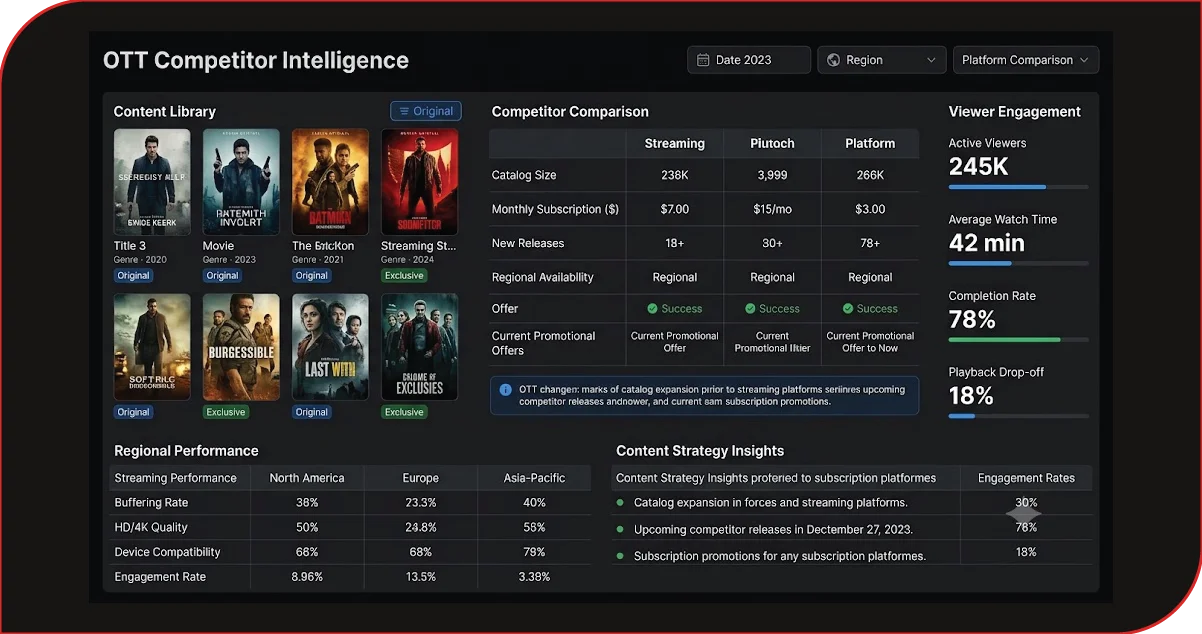Open the Exclusies poster thumbnail

point(420,347)
